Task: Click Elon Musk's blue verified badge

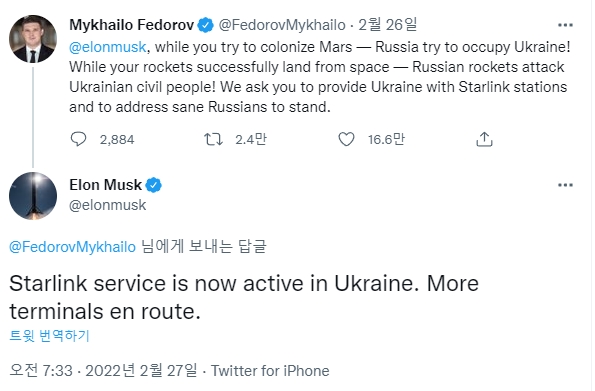Action: [153, 185]
